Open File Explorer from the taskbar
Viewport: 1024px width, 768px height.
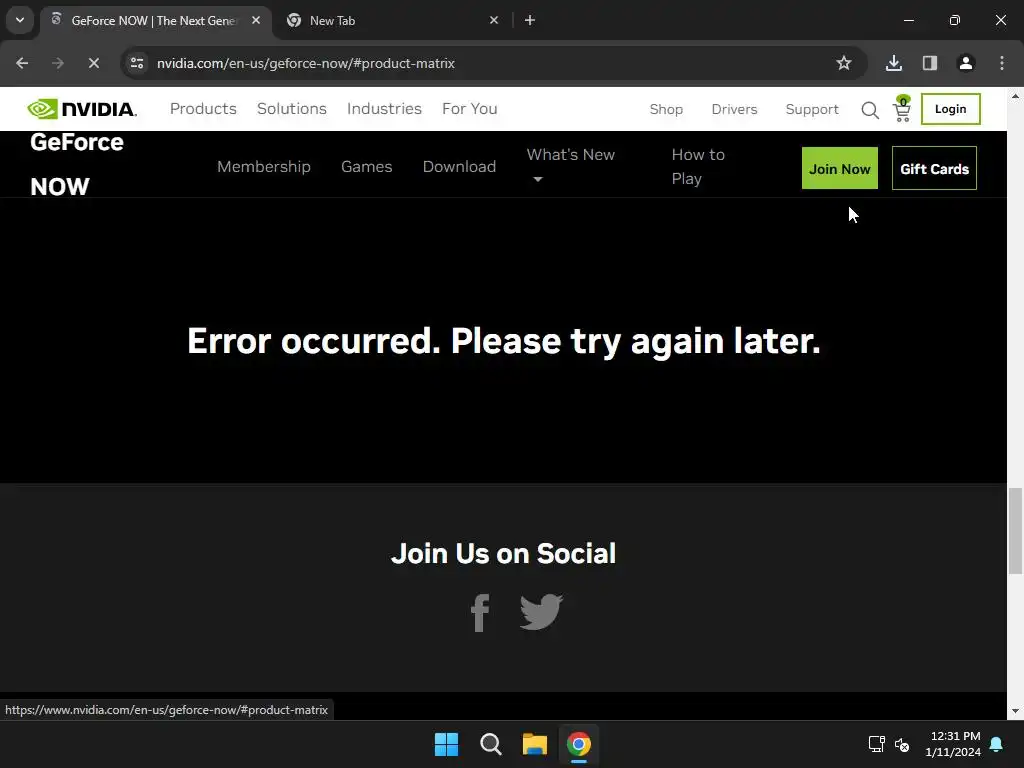pyautogui.click(x=535, y=744)
